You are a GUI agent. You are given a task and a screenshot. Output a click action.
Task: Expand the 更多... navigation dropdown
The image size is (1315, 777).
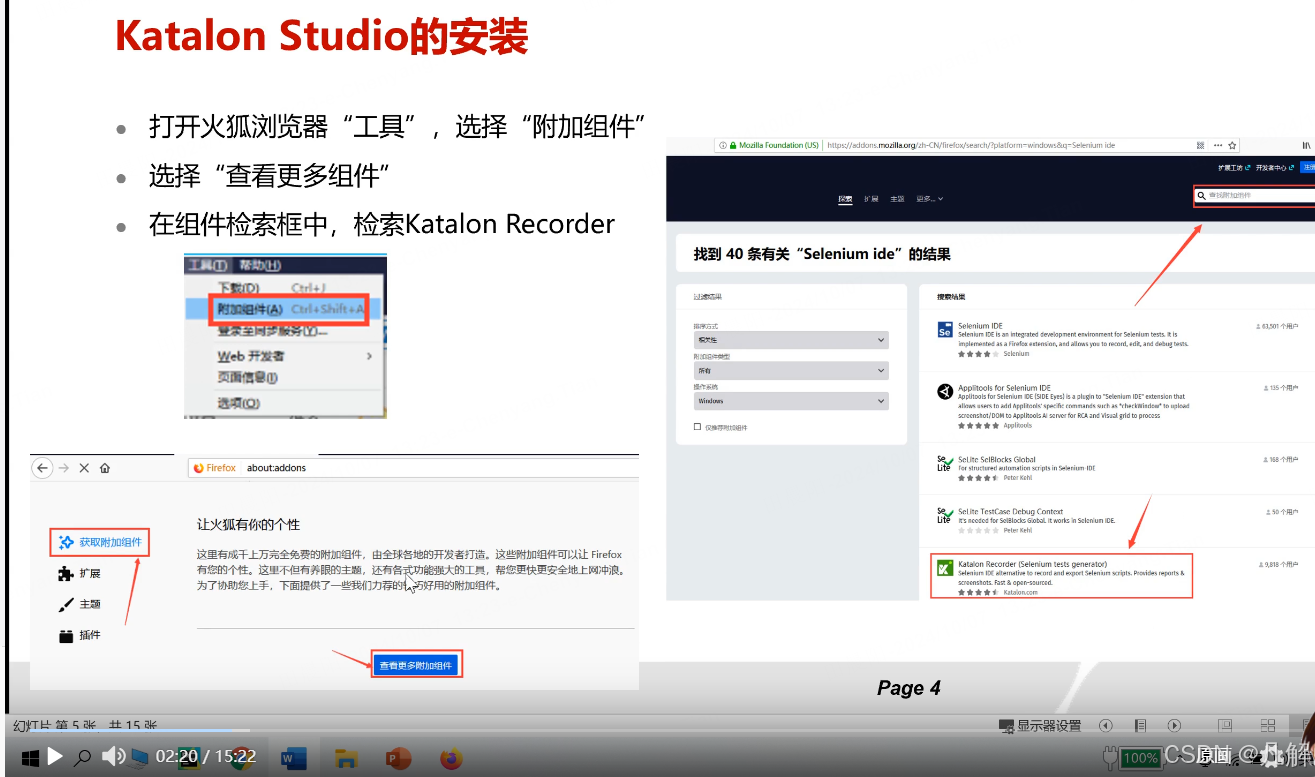930,198
